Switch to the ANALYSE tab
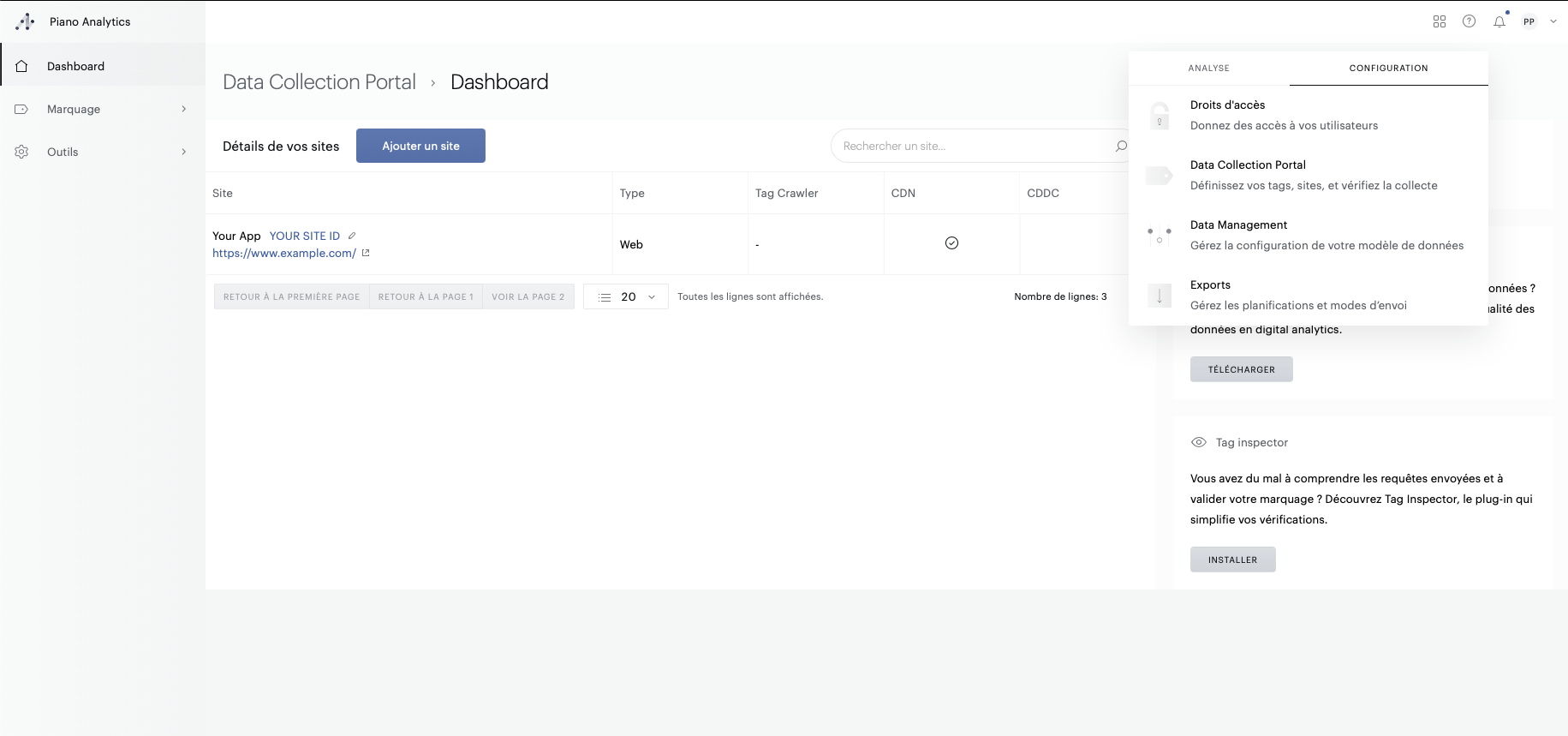Viewport: 1568px width, 736px height. 1208,68
